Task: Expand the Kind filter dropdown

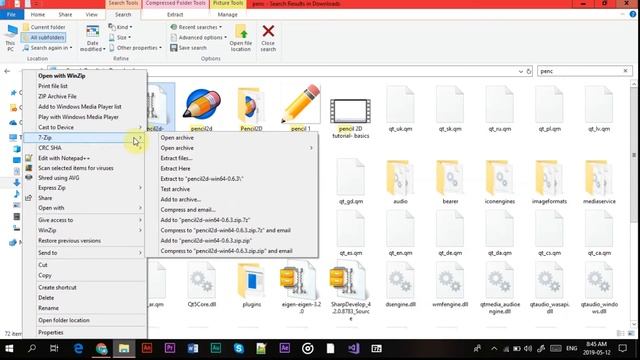Action: tap(120, 27)
